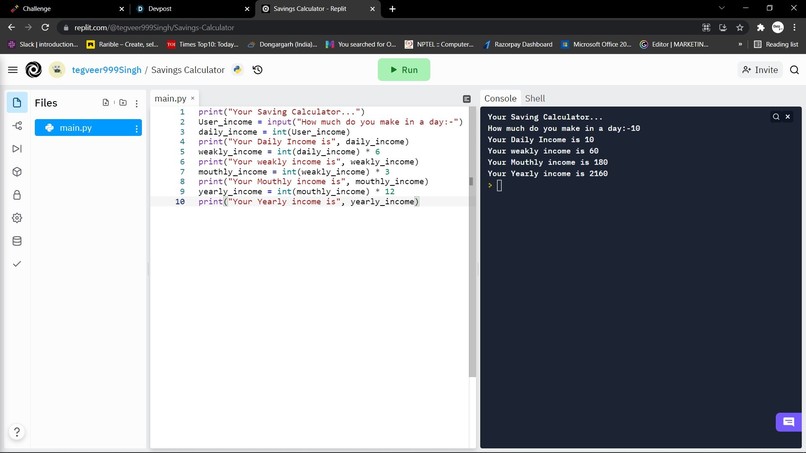The height and width of the screenshot is (453, 806).
Task: Open the Chrome three-dot menu
Action: tap(795, 27)
